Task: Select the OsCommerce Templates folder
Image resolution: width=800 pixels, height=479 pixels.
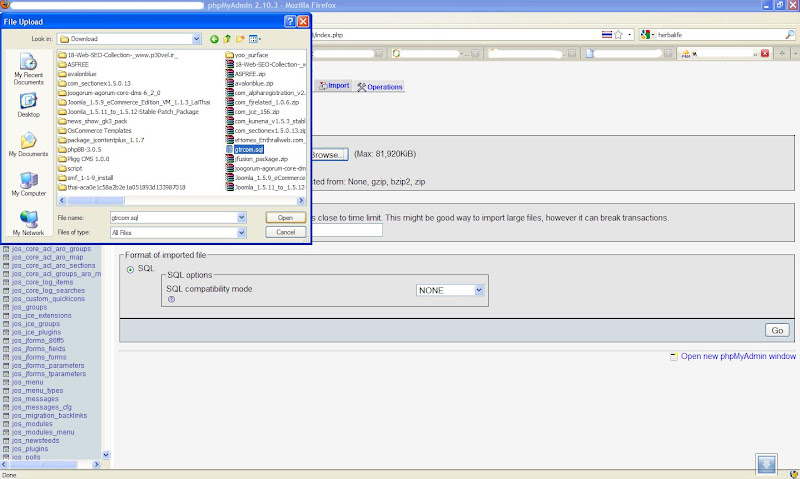Action: pyautogui.click(x=95, y=131)
